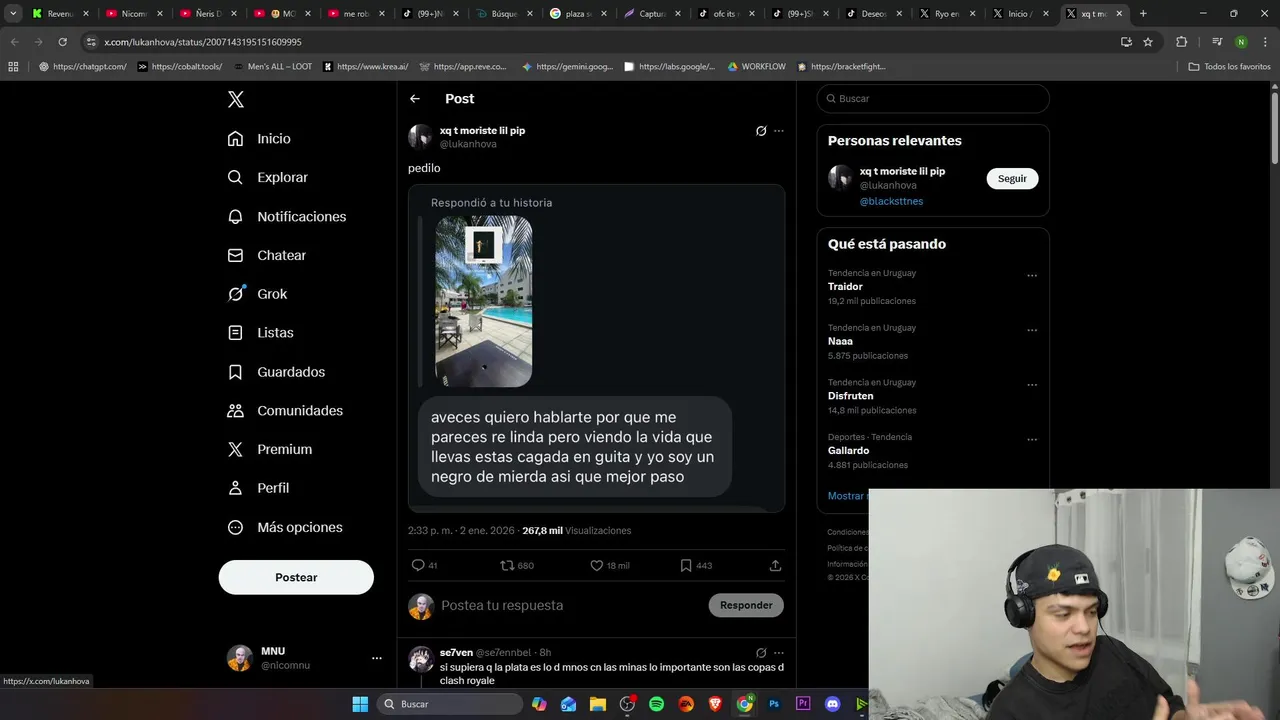Open the new tab plus button
The width and height of the screenshot is (1280, 720).
1143,14
